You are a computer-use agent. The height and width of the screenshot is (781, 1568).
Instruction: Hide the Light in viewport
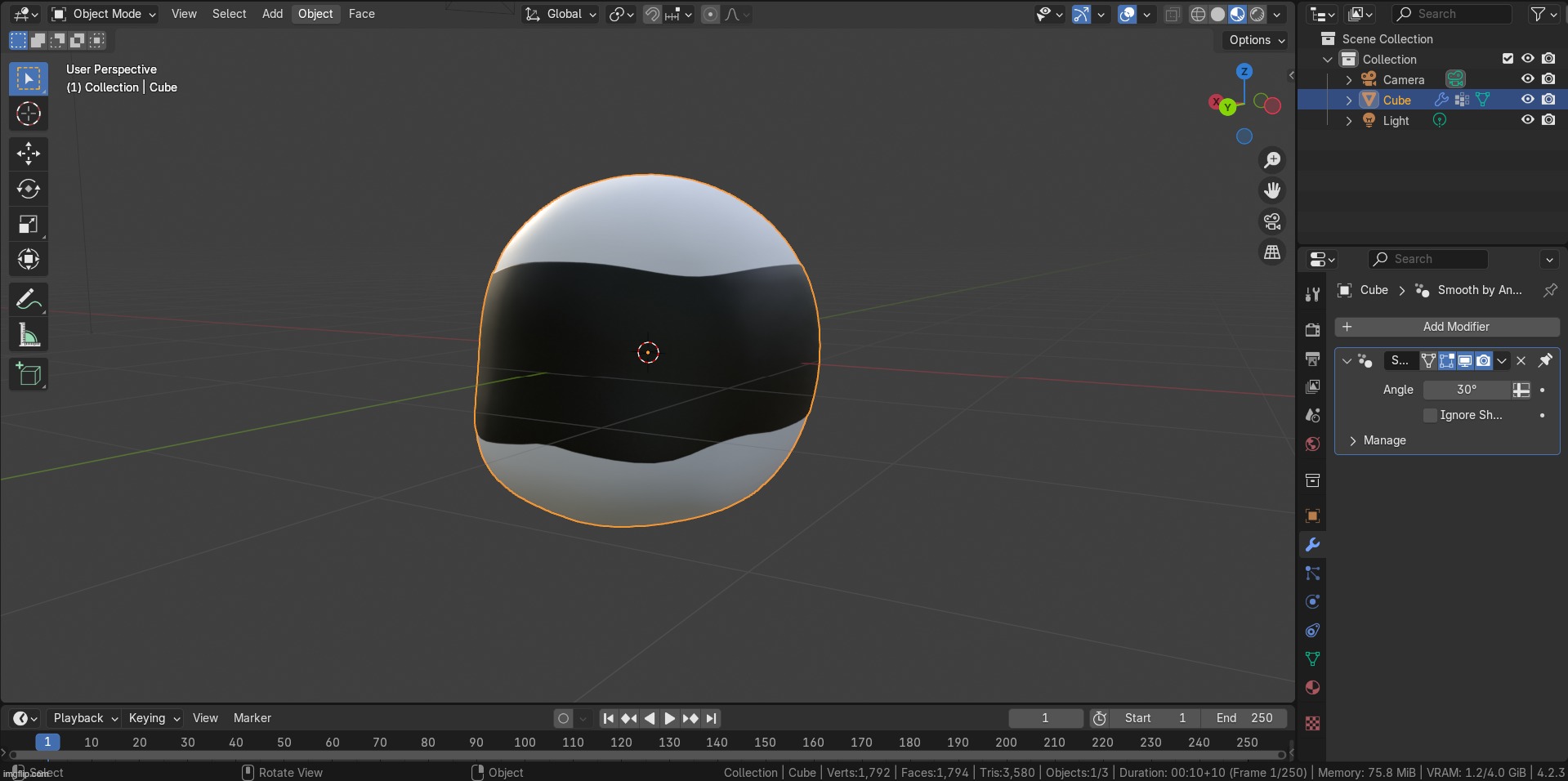coord(1527,120)
